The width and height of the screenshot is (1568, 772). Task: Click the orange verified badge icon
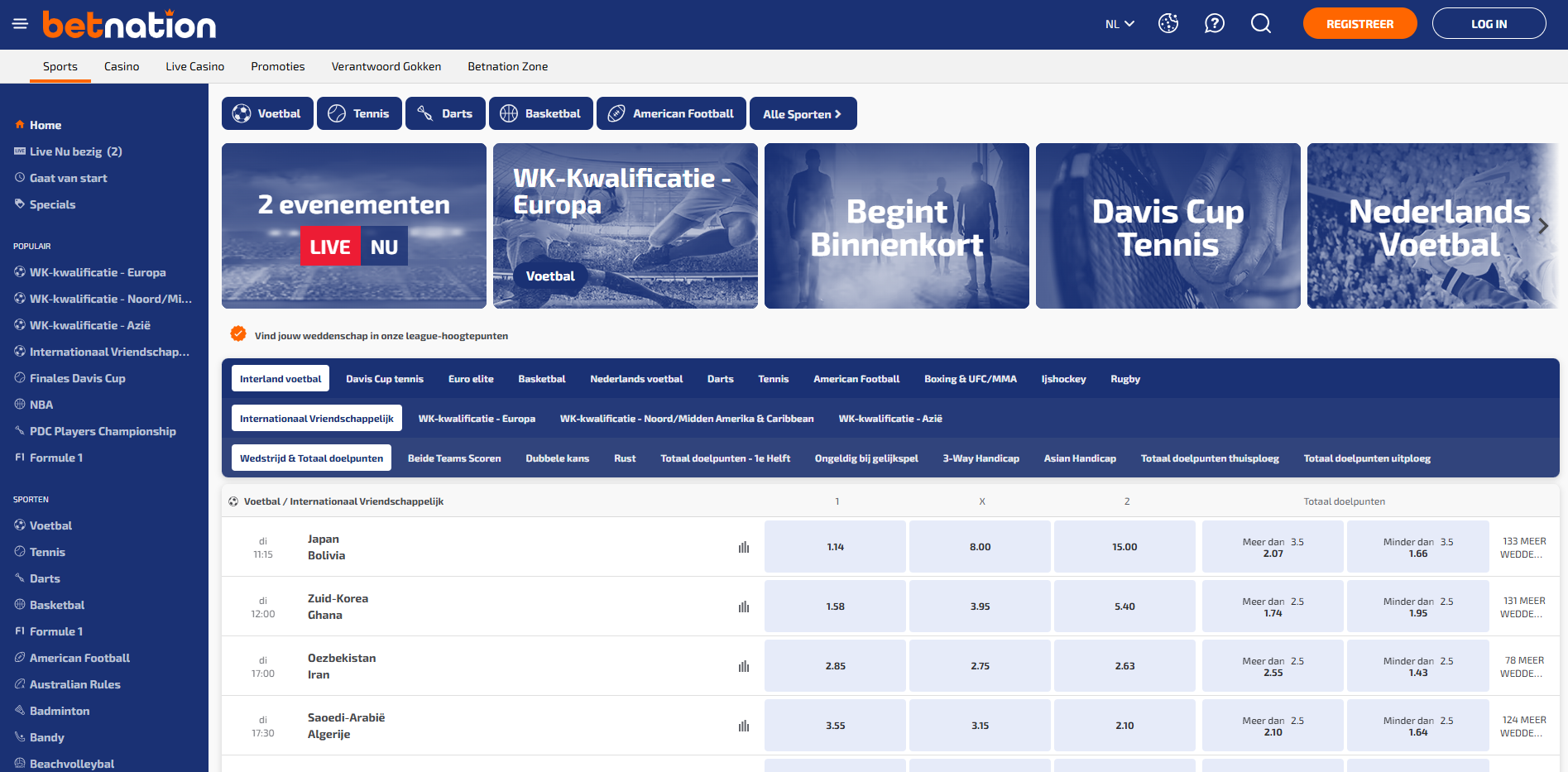click(238, 333)
